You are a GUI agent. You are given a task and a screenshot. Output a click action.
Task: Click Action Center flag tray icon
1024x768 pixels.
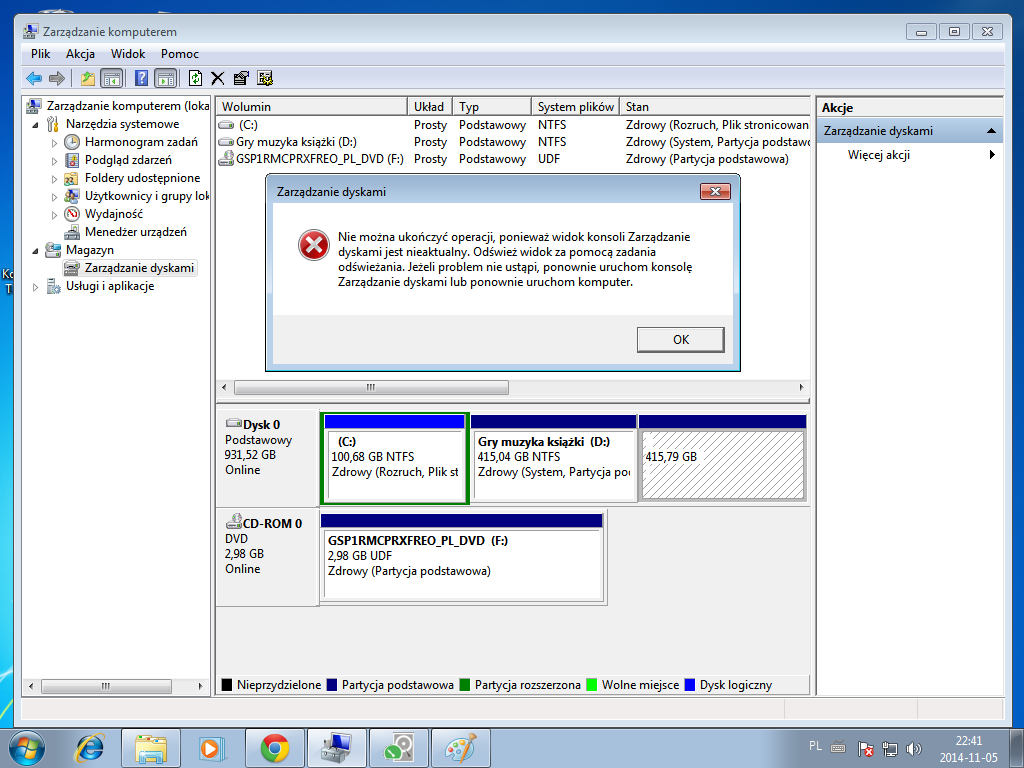865,749
